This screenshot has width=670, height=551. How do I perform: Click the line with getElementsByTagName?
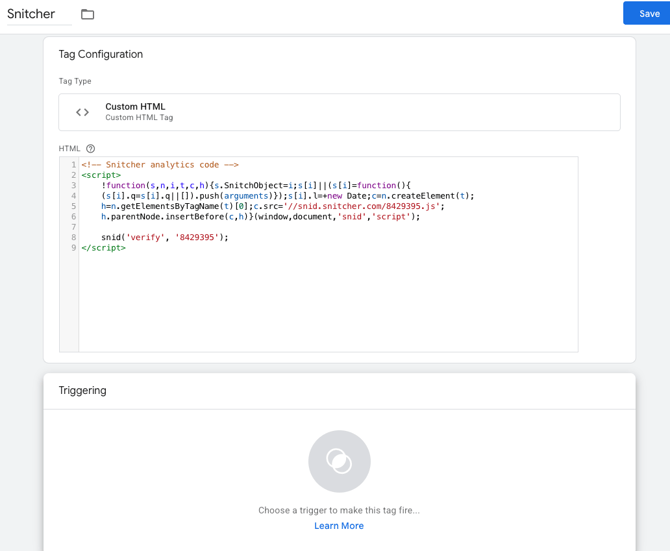(x=272, y=206)
